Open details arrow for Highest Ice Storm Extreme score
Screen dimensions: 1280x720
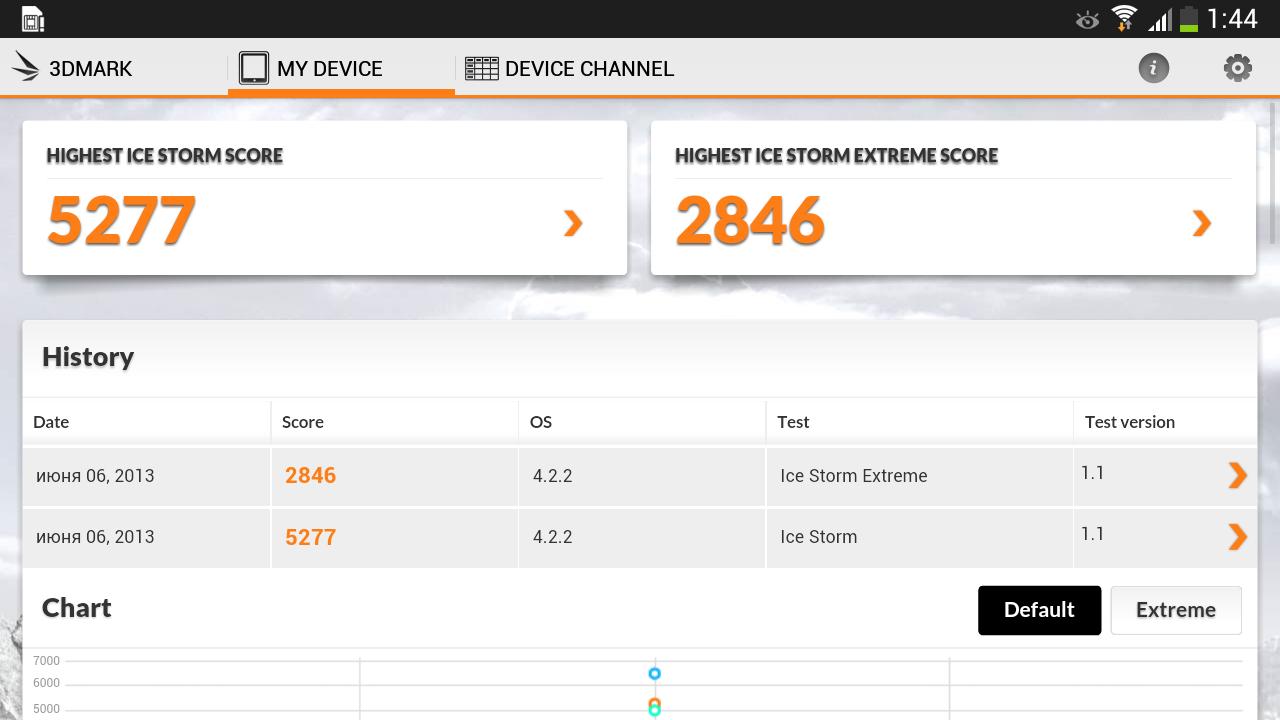point(1202,223)
